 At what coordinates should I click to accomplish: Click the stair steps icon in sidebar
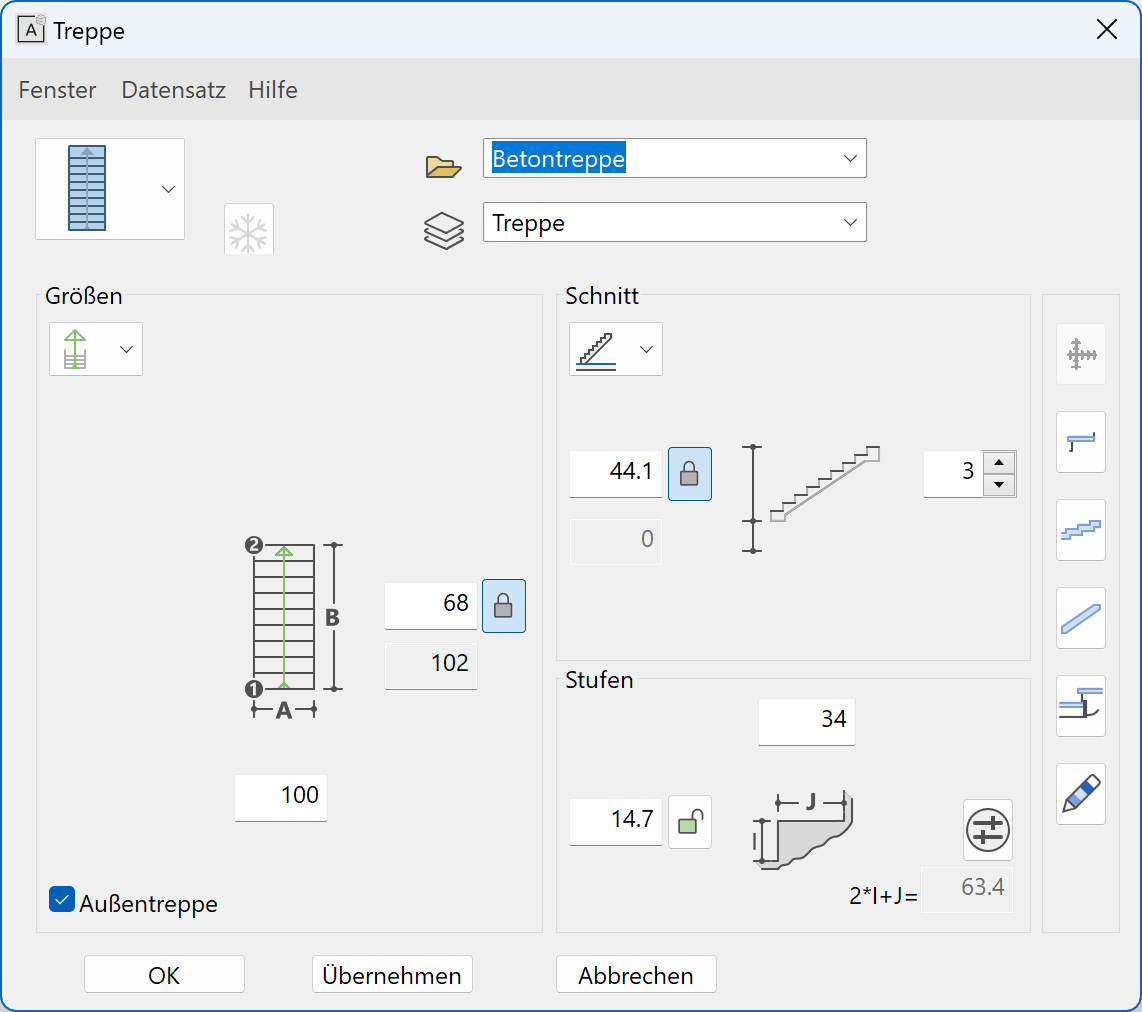[1080, 530]
